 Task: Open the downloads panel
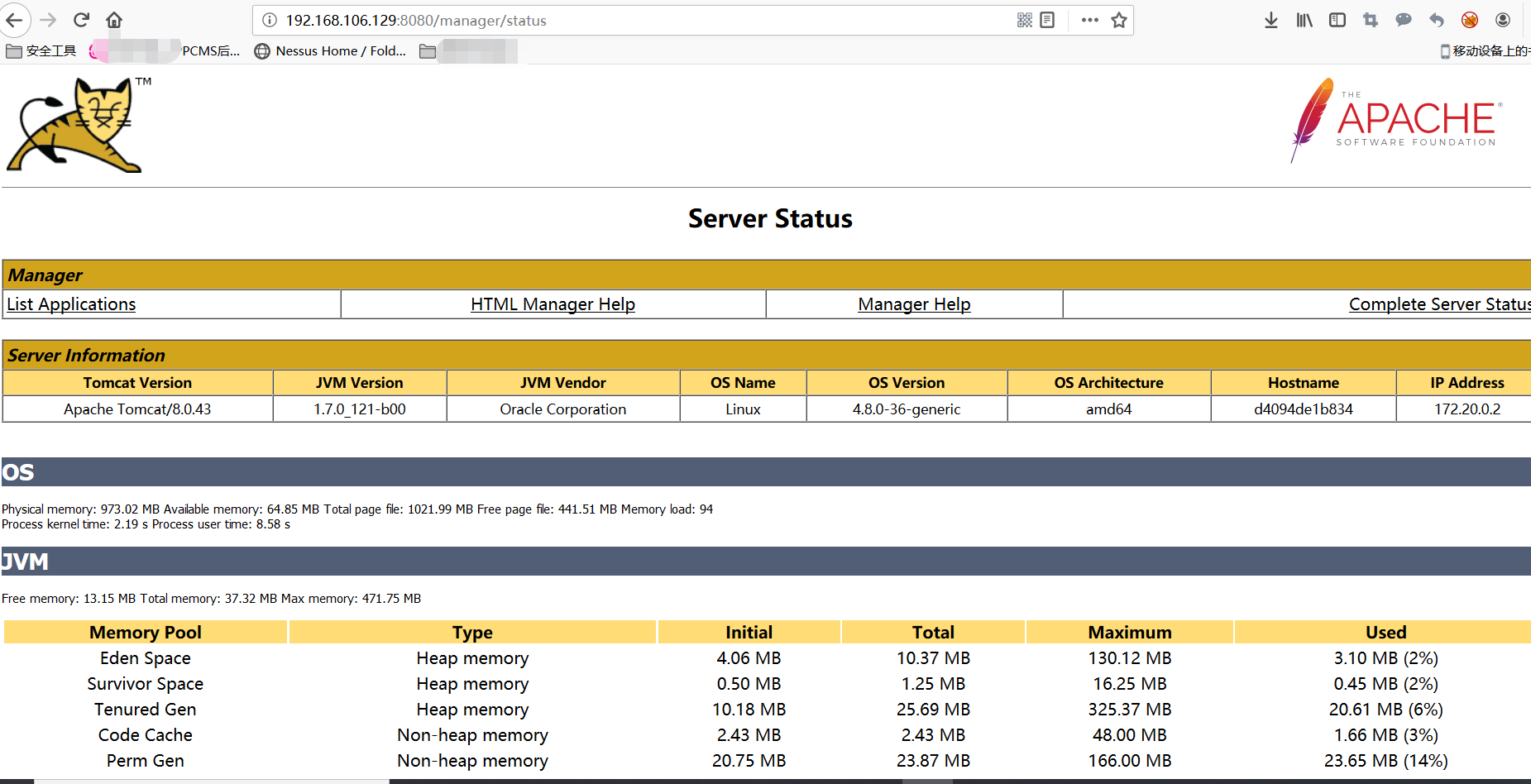1271,20
